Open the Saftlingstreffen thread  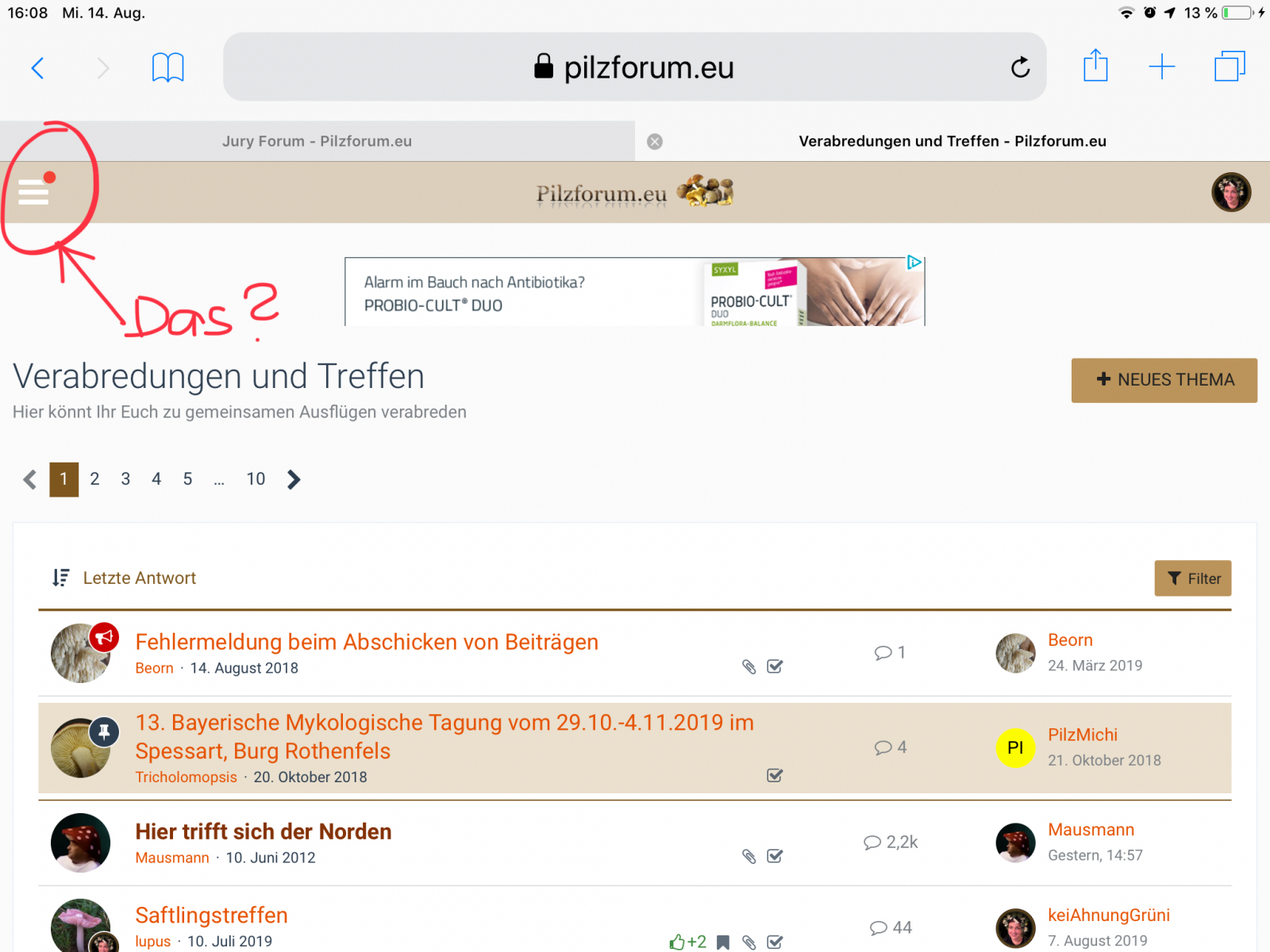[x=211, y=916]
